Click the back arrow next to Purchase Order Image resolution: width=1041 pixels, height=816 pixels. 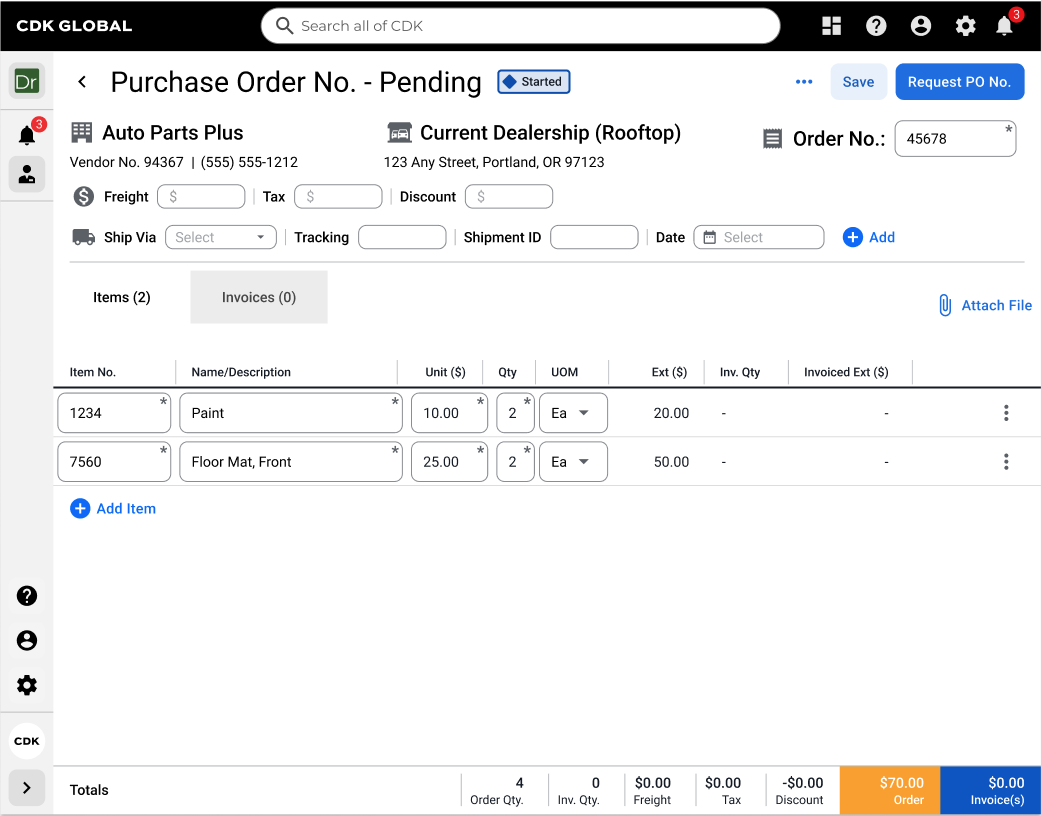coord(82,82)
